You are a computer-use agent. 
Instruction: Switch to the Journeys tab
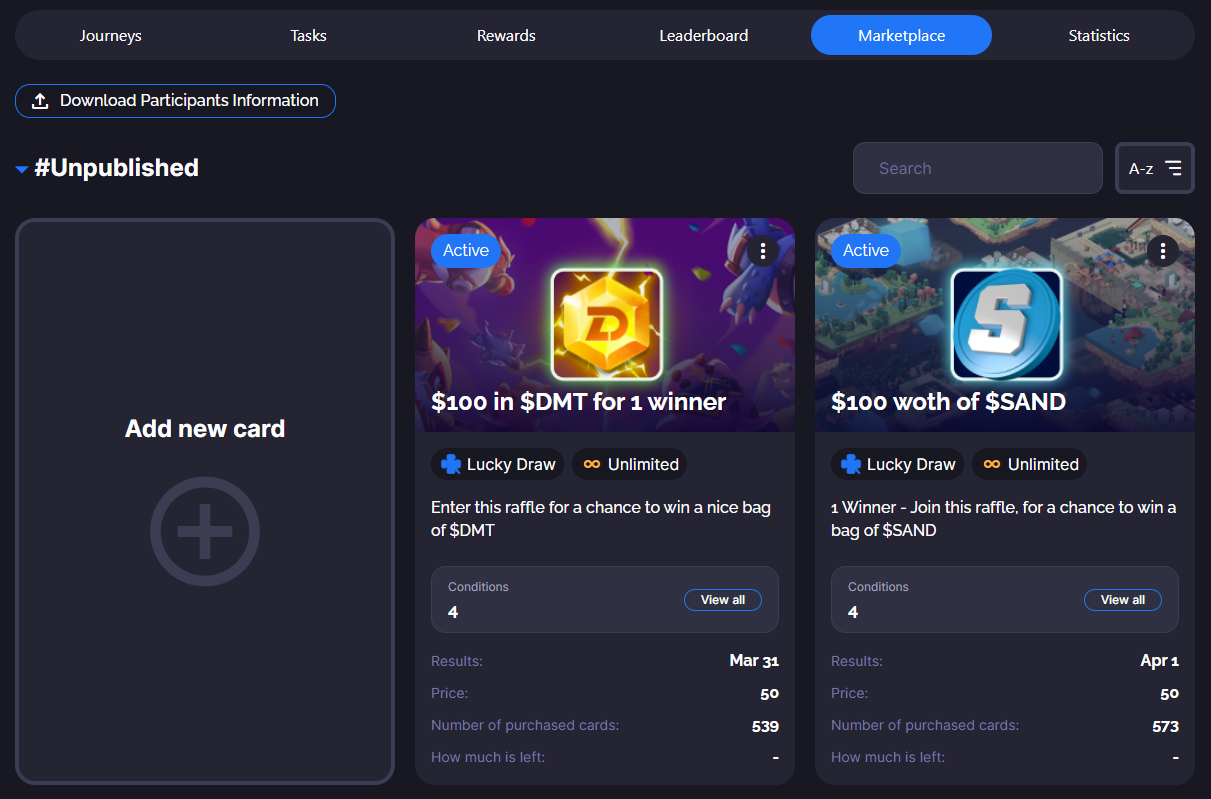coord(111,35)
